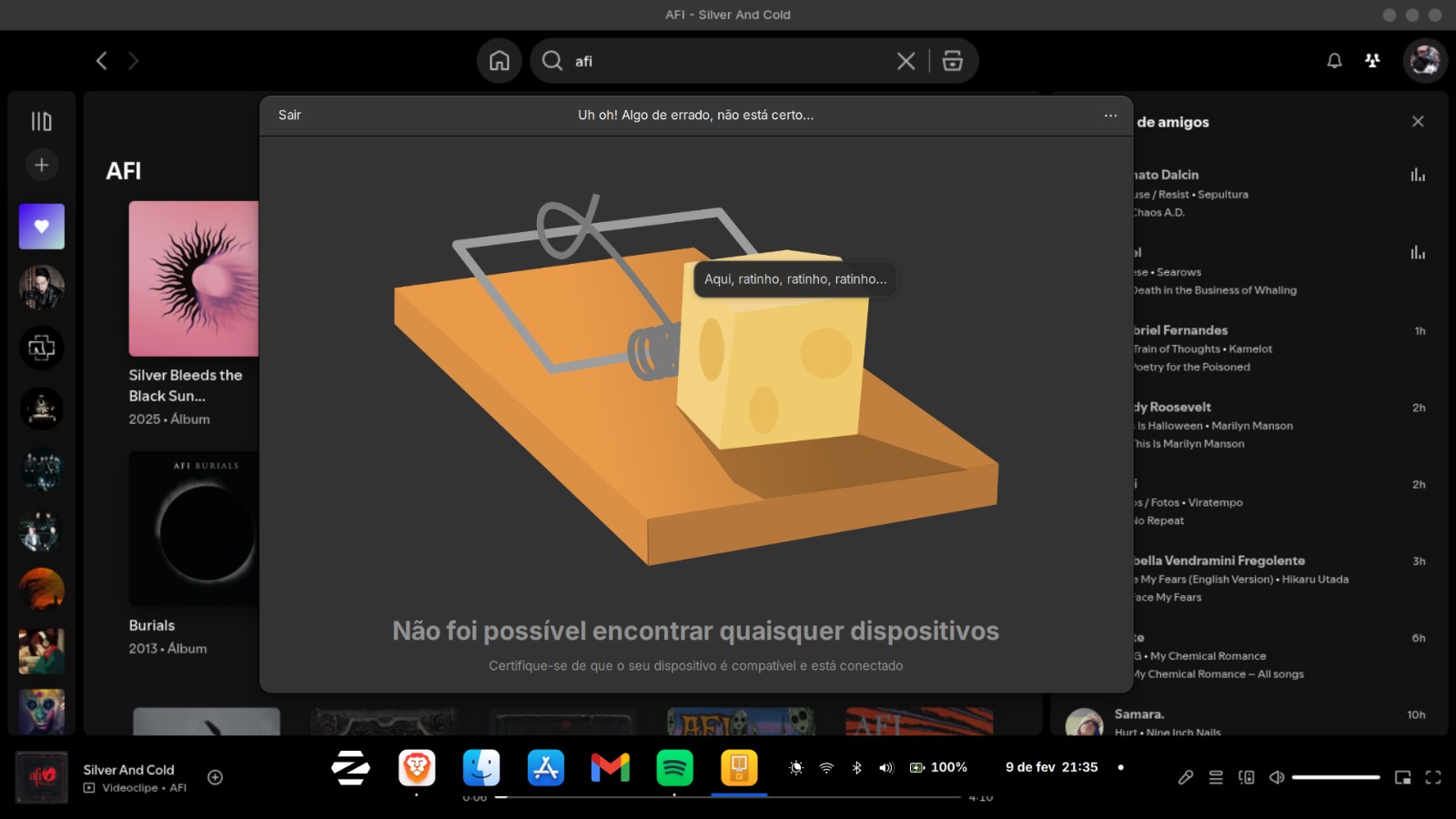The image size is (1456, 819).
Task: Click the search field containing 'afi'
Action: click(x=728, y=61)
